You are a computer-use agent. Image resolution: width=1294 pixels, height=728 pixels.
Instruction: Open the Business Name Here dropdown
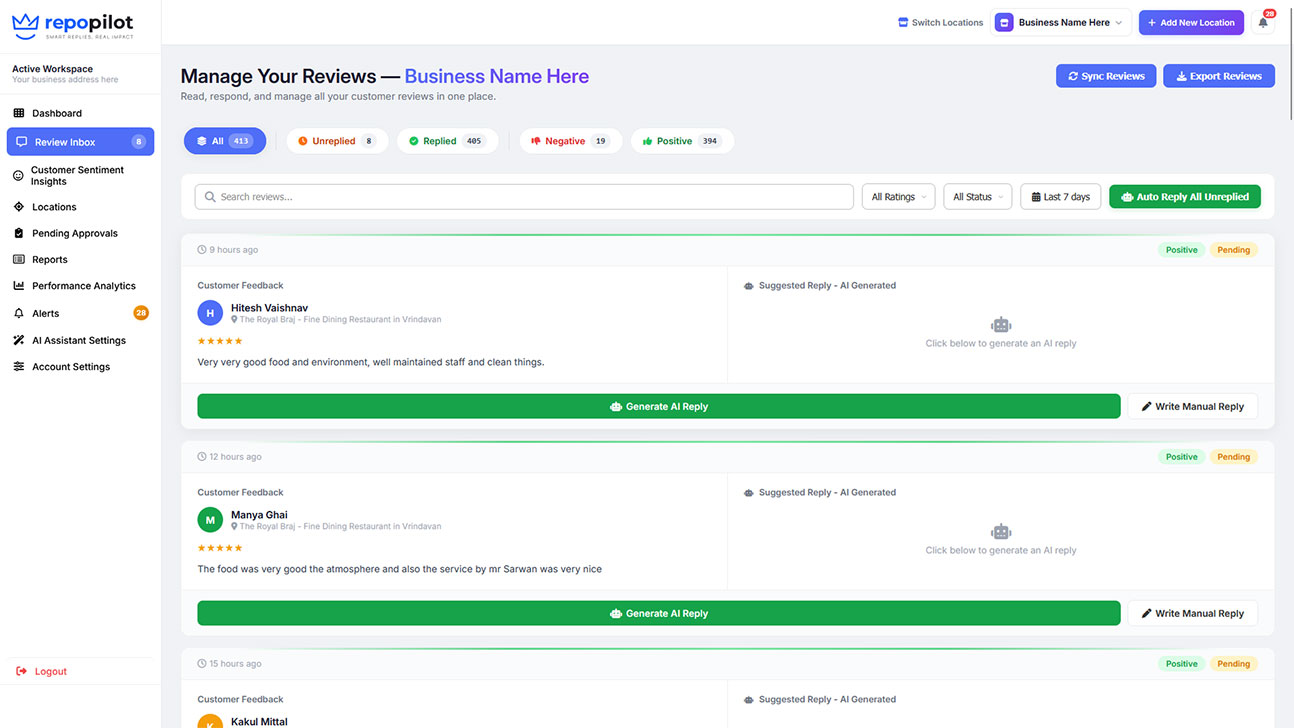[x=1060, y=22]
